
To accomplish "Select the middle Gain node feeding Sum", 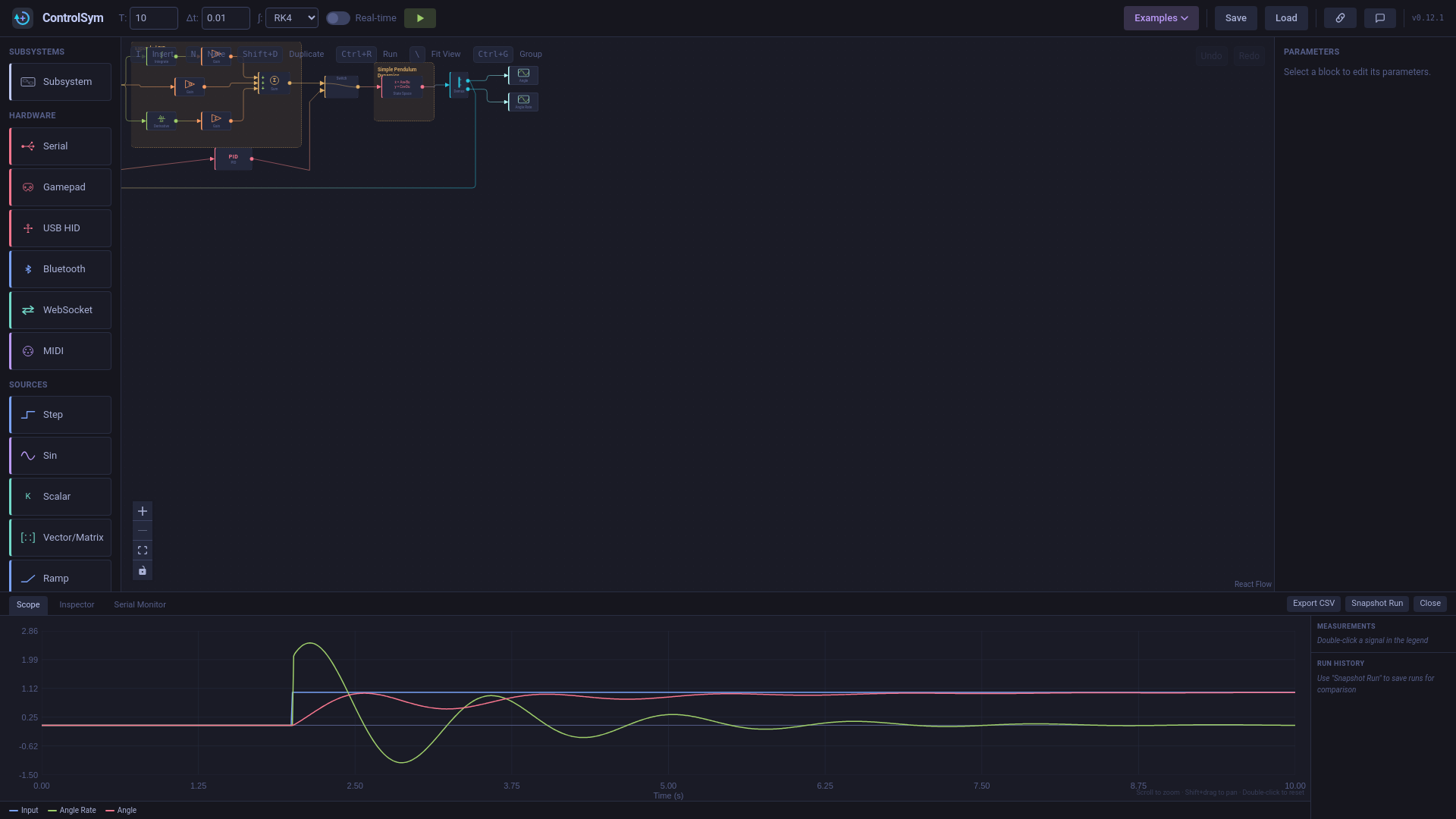I will pyautogui.click(x=190, y=86).
